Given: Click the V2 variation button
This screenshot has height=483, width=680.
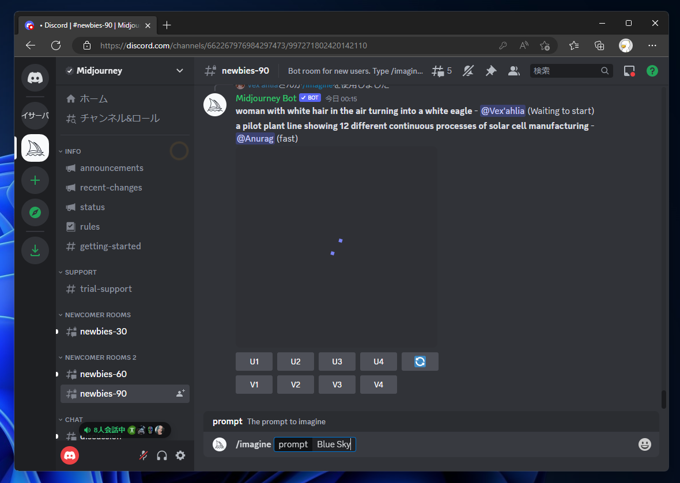Looking at the screenshot, I should pos(295,385).
